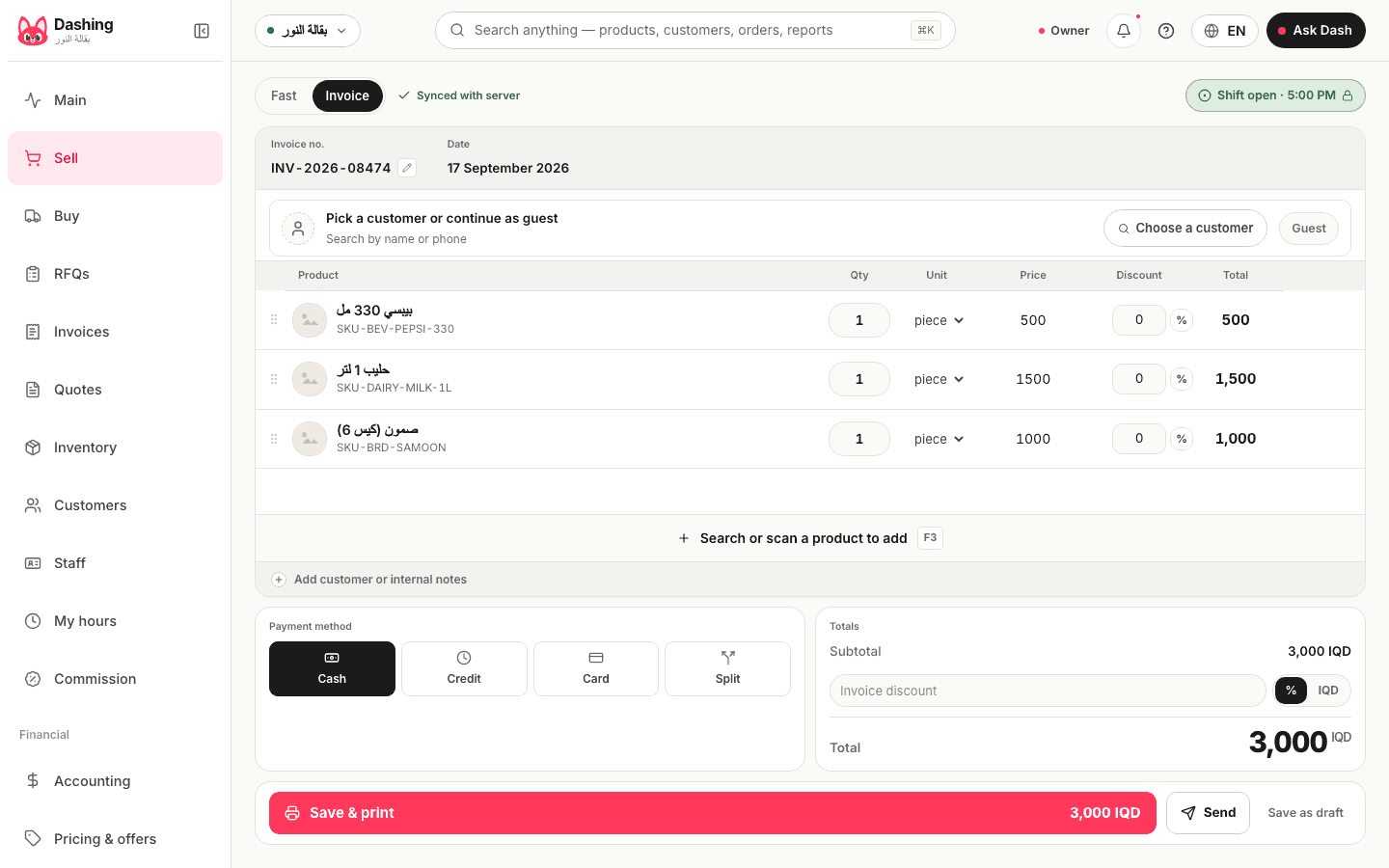This screenshot has height=868, width=1389.
Task: Collapse the sidebar panel icon
Action: pyautogui.click(x=202, y=31)
